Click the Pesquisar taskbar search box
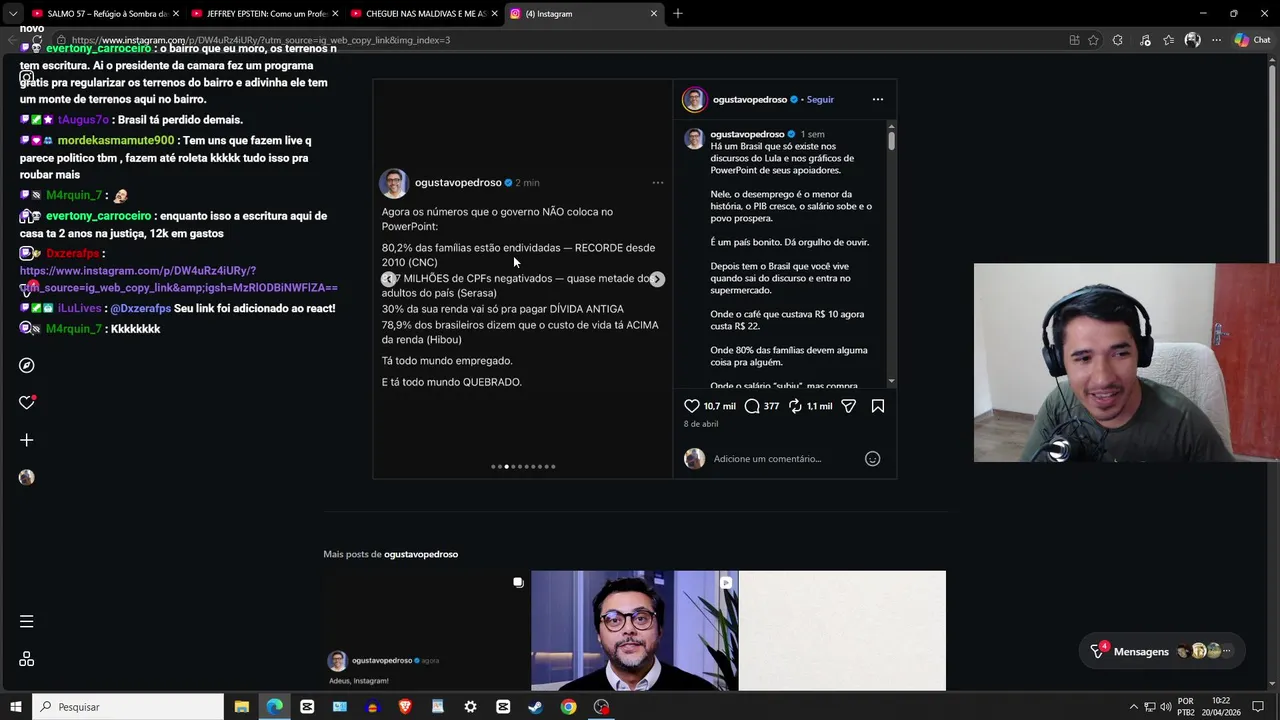The width and height of the screenshot is (1280, 720). pyautogui.click(x=128, y=707)
